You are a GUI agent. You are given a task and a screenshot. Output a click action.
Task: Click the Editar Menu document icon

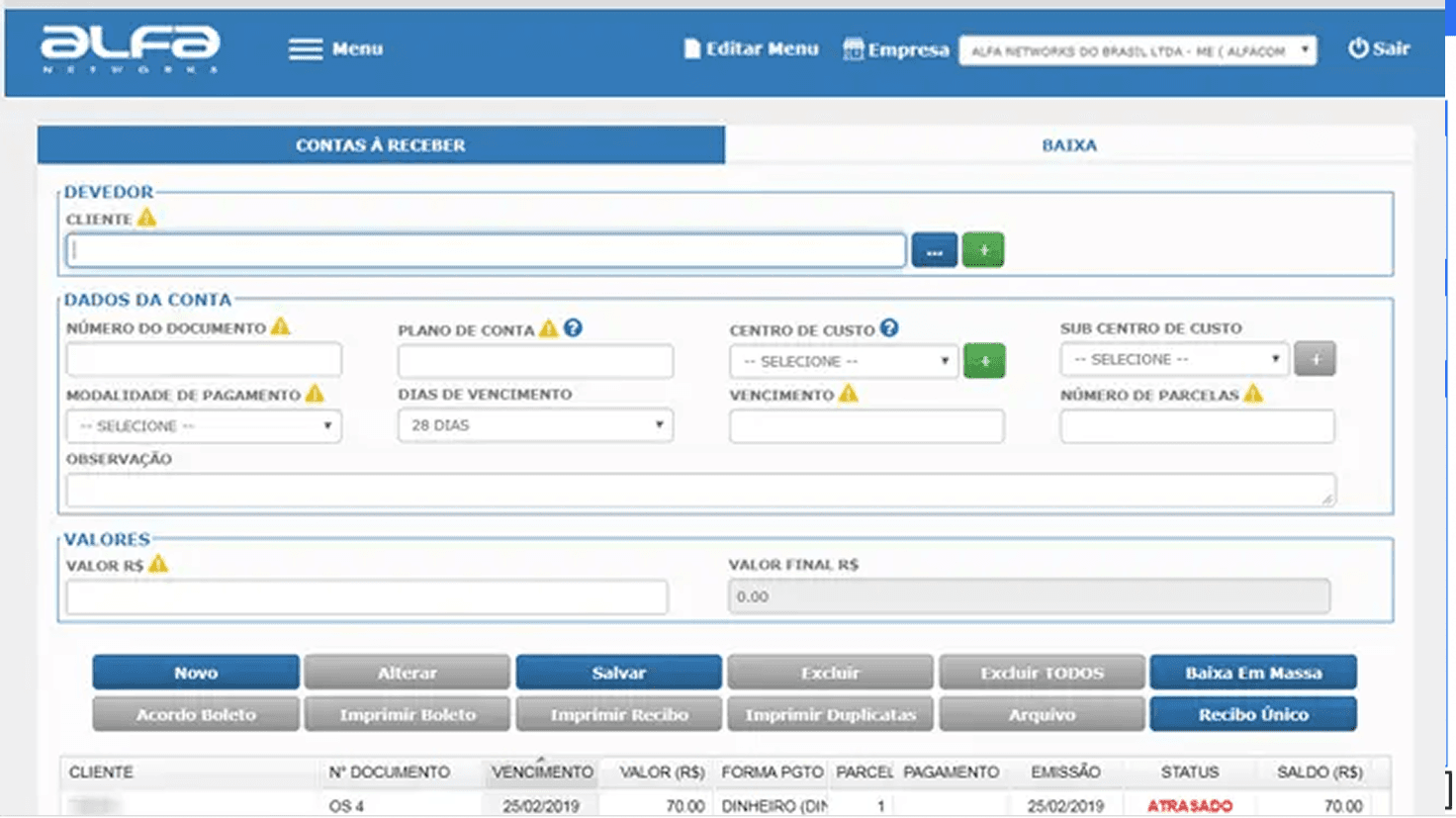692,48
